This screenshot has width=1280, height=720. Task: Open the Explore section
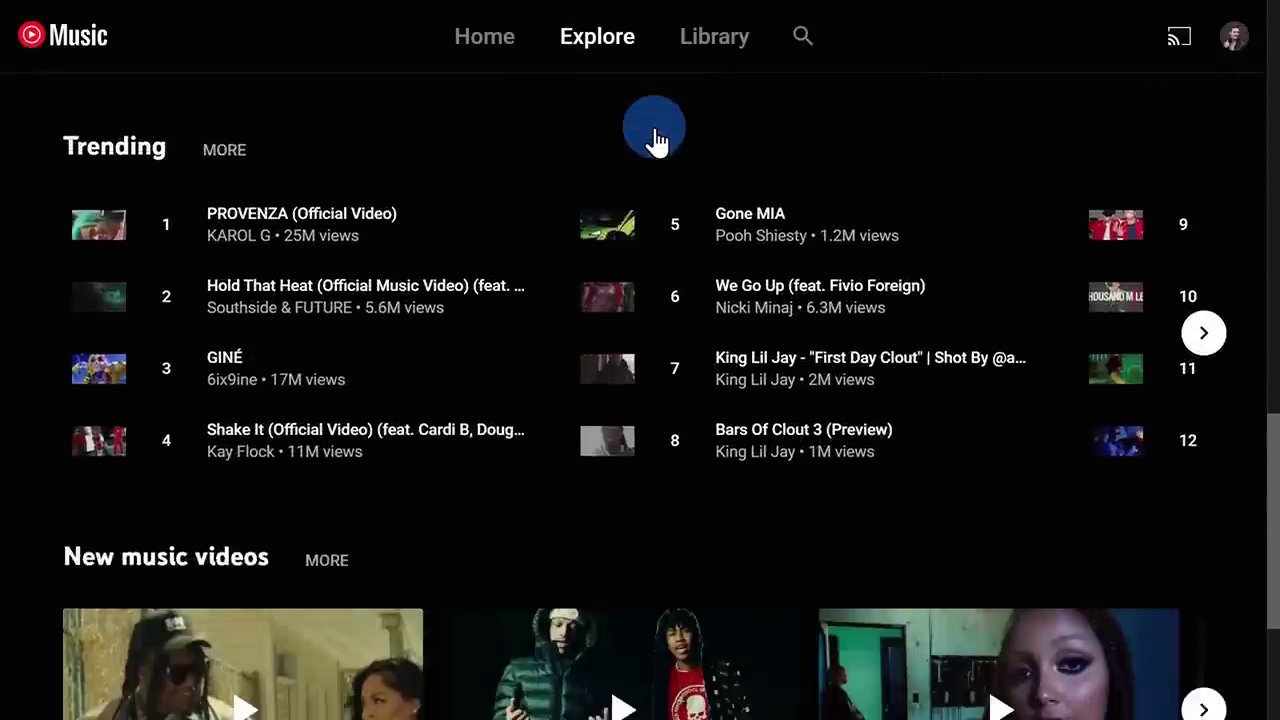(x=597, y=36)
